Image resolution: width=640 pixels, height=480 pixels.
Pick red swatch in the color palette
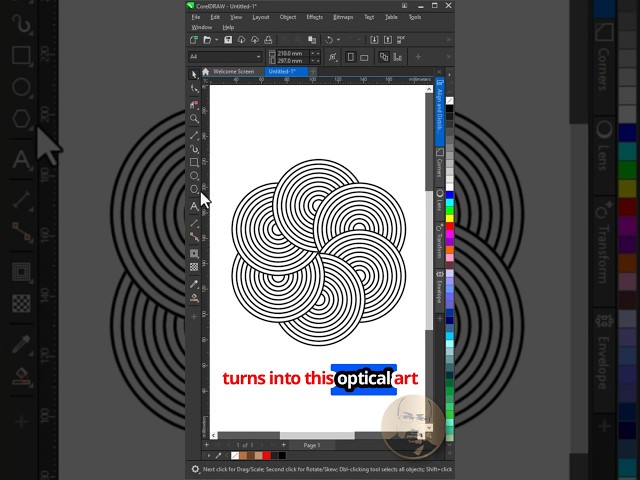[x=449, y=226]
